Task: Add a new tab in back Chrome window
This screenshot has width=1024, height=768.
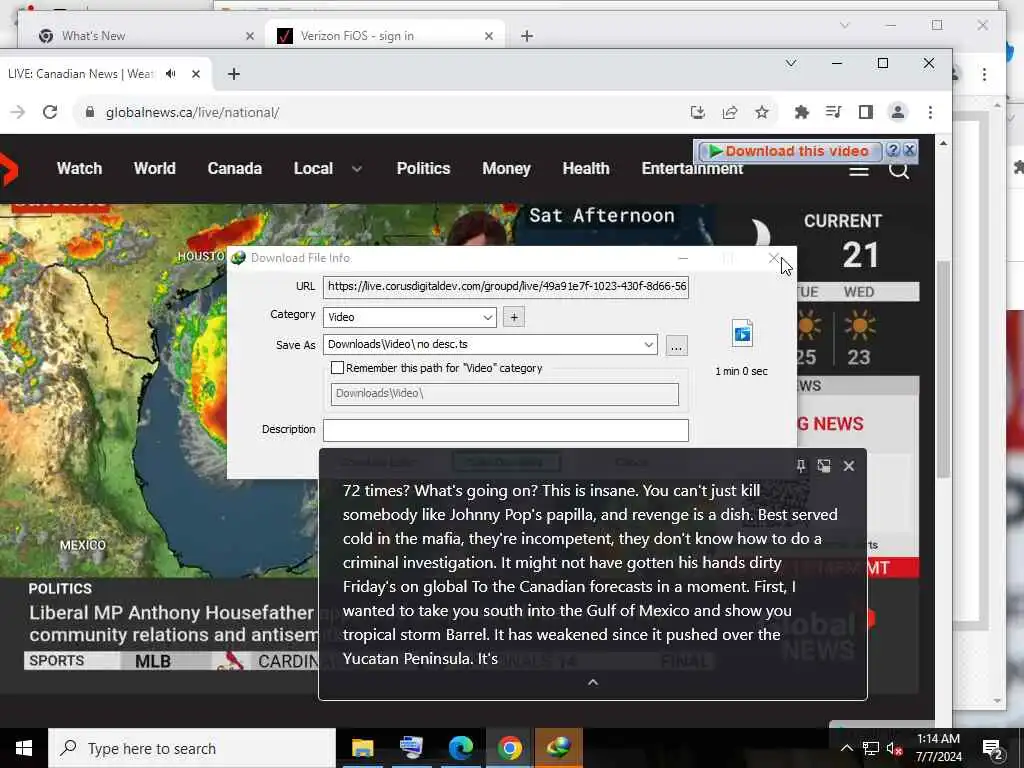Action: pos(527,36)
